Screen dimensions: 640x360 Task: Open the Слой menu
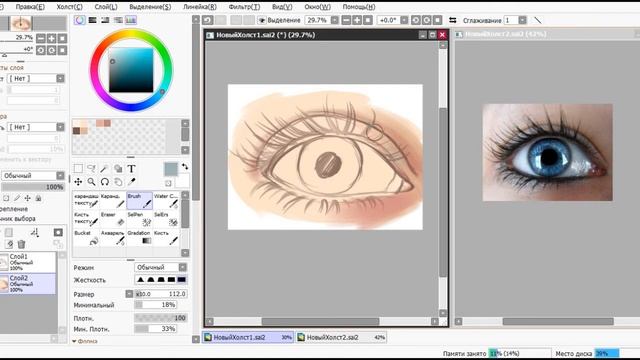click(106, 7)
